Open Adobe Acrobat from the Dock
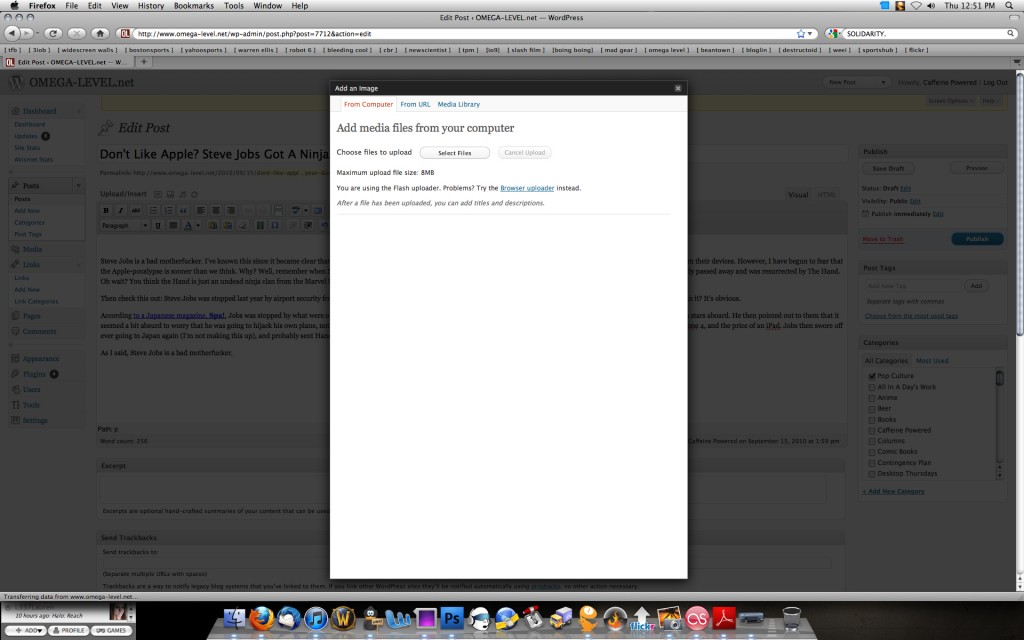This screenshot has width=1024, height=640. coord(724,618)
